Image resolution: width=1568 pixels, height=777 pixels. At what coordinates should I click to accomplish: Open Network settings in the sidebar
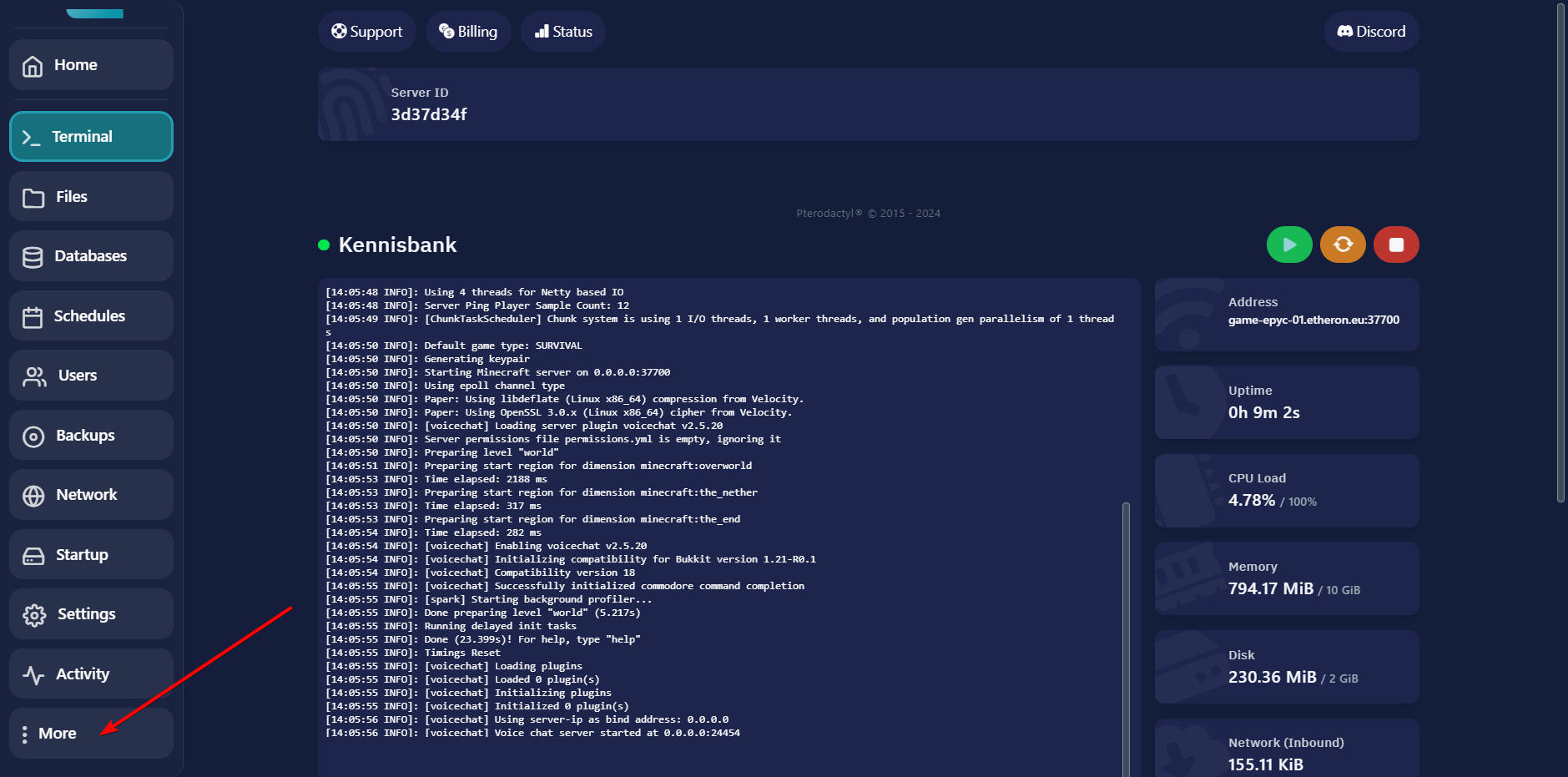pos(91,495)
